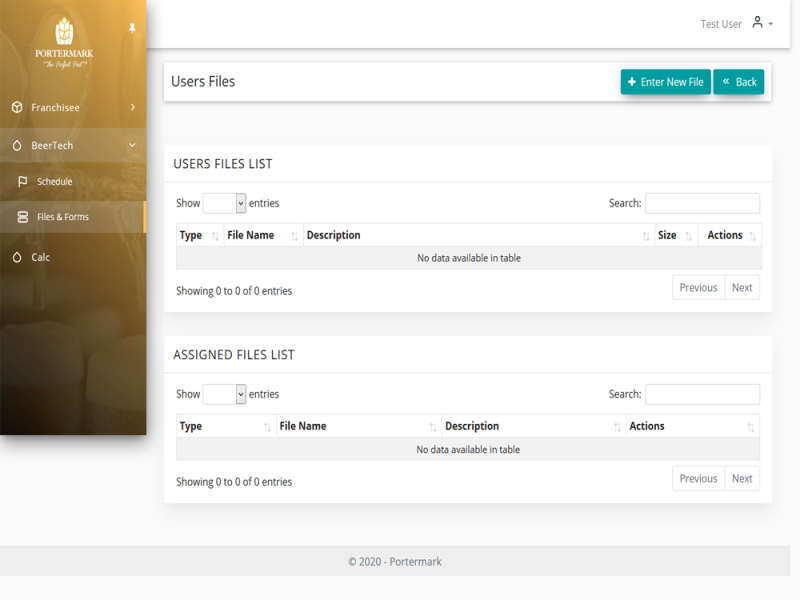Click Next in the Assigned Files list
The image size is (800, 600).
(742, 478)
